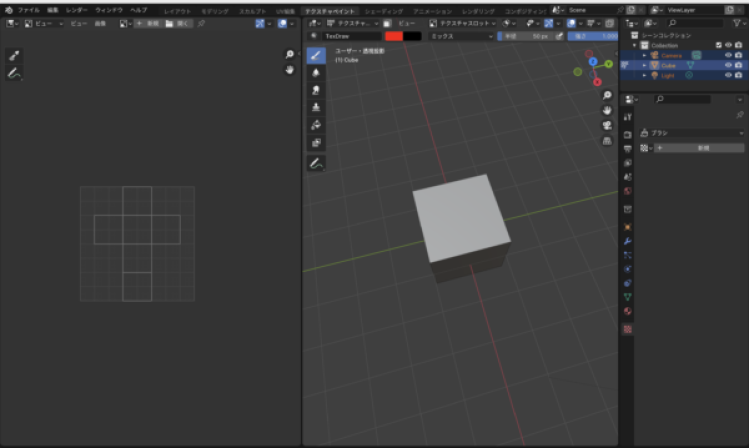Toggle visibility of Cube in outliner
749x448 pixels.
click(727, 65)
